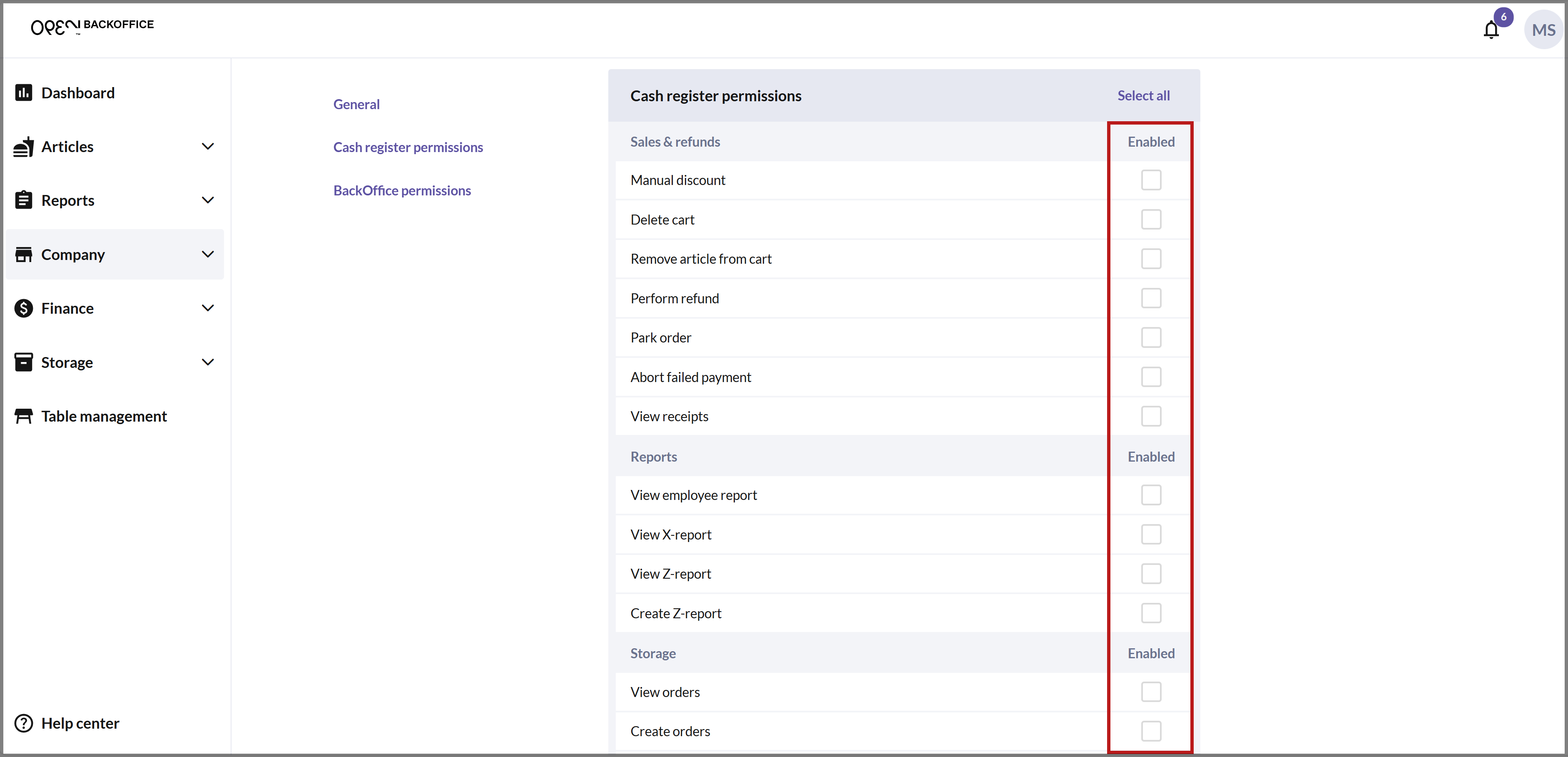The image size is (1568, 757).
Task: Jump to the General section
Action: point(356,104)
